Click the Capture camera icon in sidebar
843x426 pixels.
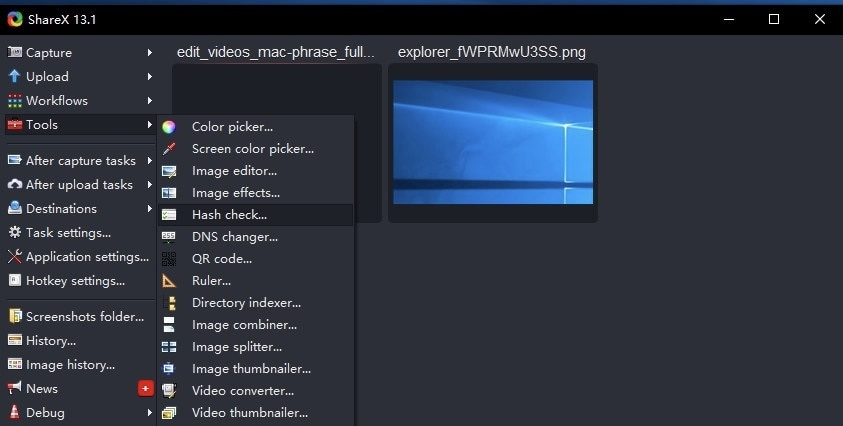[15, 52]
